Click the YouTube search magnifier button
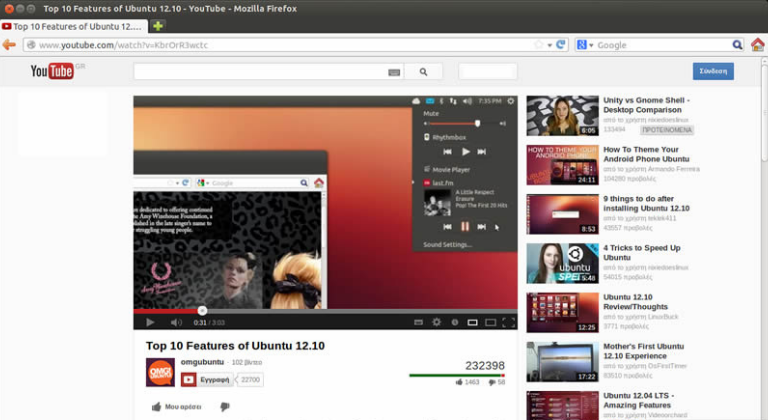Screen dimensions: 768x420 click(x=423, y=72)
